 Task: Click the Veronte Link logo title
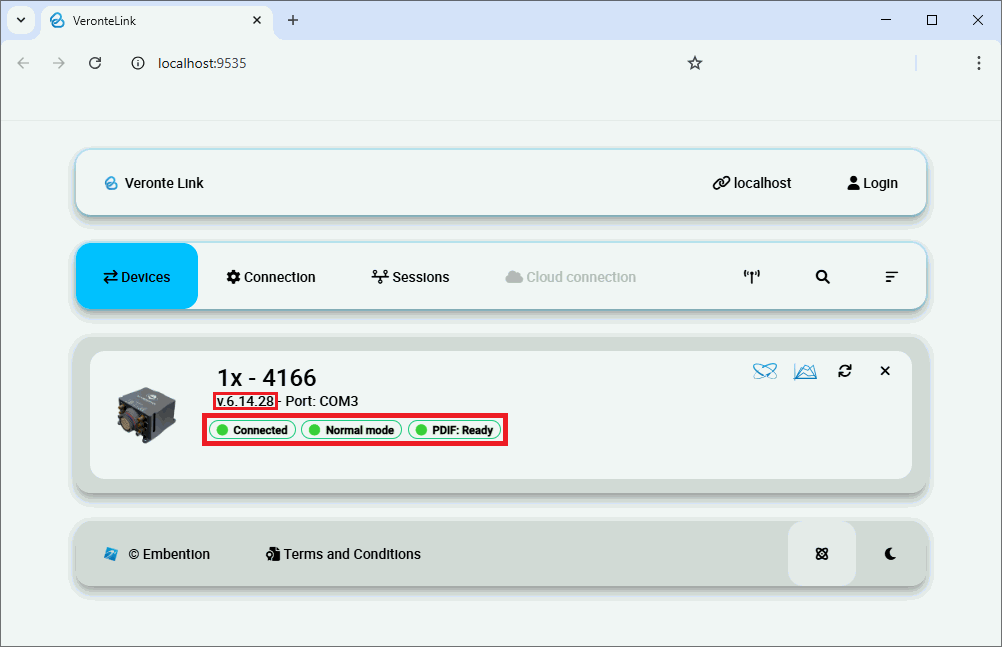(x=154, y=183)
